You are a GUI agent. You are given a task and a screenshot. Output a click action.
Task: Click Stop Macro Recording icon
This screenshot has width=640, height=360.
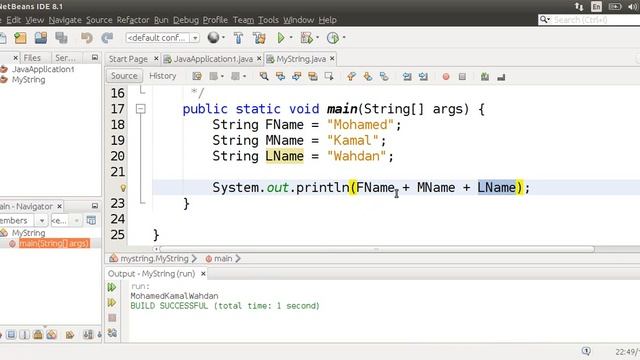[462, 76]
